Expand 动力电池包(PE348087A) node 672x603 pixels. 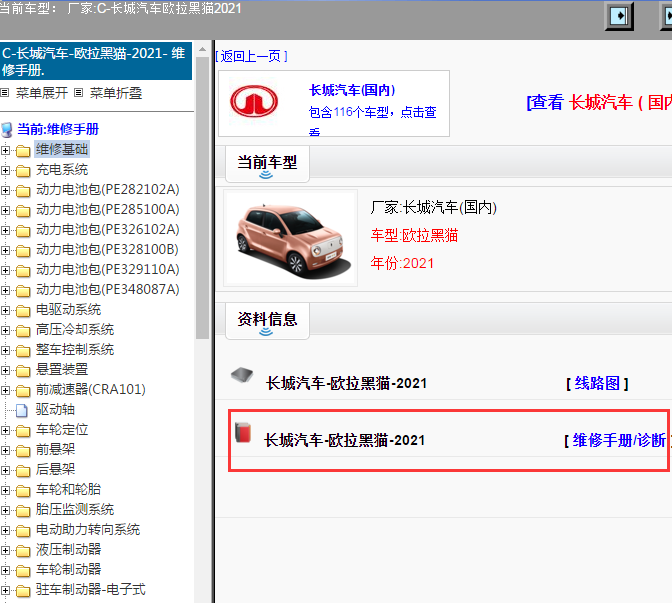pyautogui.click(x=5, y=291)
